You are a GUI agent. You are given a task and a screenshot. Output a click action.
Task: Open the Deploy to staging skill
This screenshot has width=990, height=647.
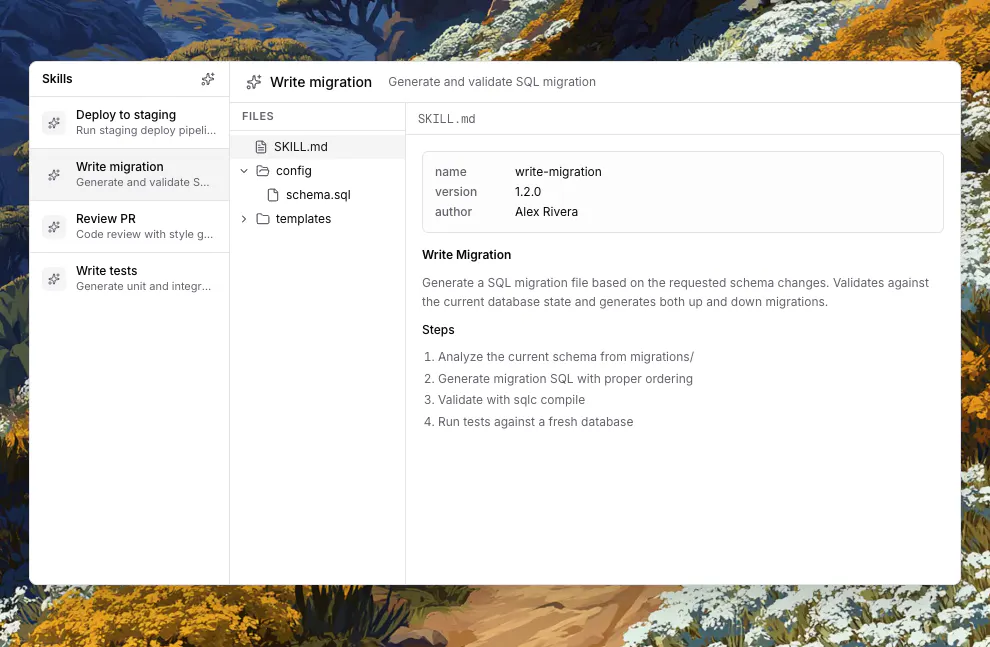(x=129, y=122)
